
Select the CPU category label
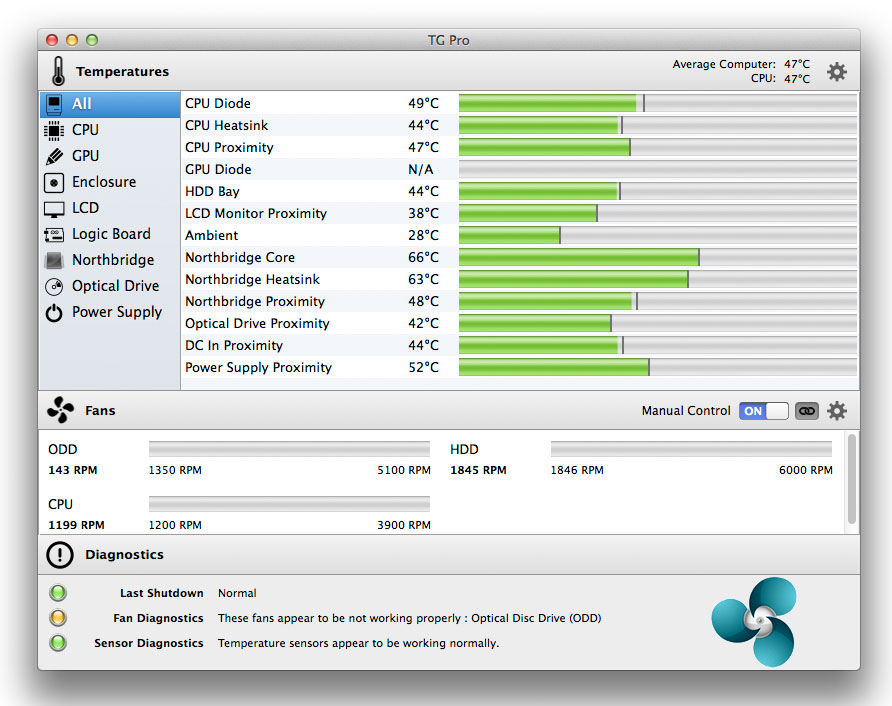[x=85, y=130]
